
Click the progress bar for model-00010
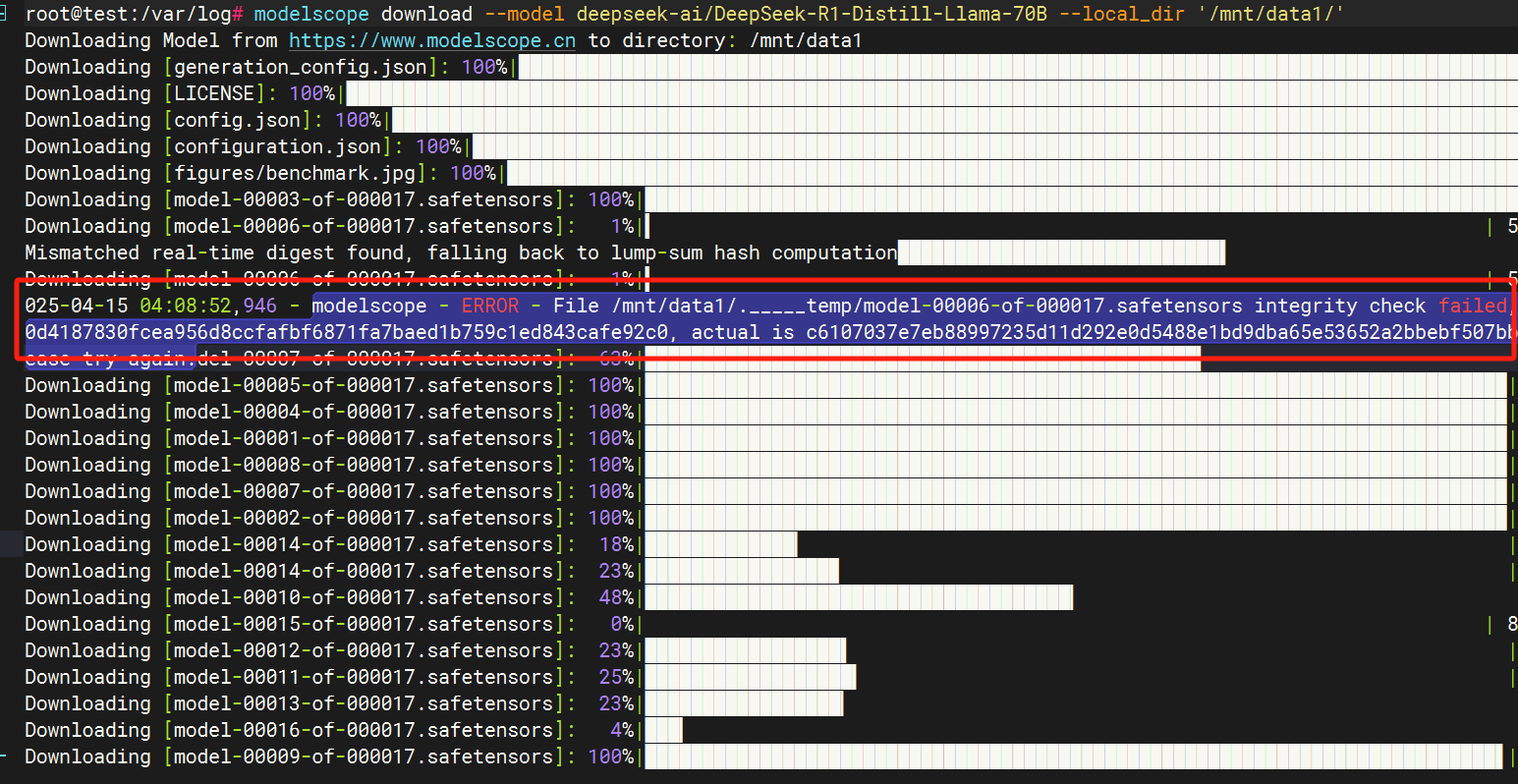(859, 597)
